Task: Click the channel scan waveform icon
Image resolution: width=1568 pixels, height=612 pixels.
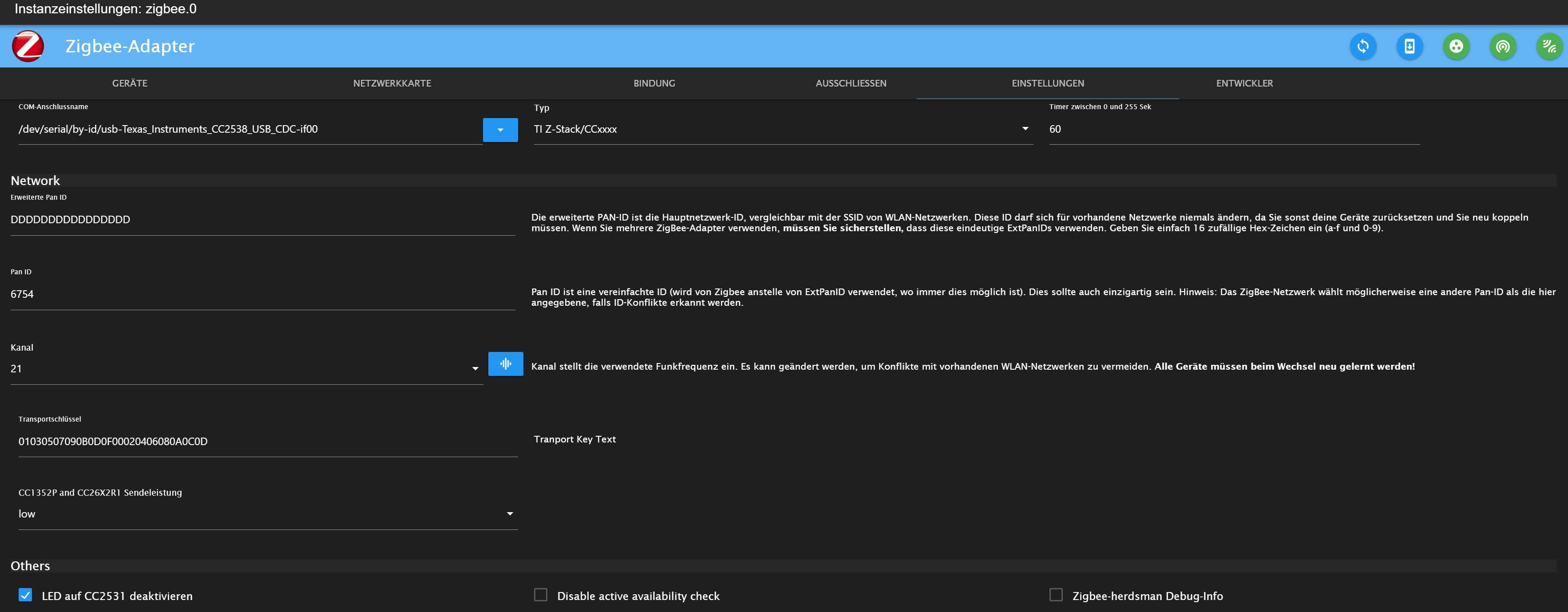Action: click(505, 364)
